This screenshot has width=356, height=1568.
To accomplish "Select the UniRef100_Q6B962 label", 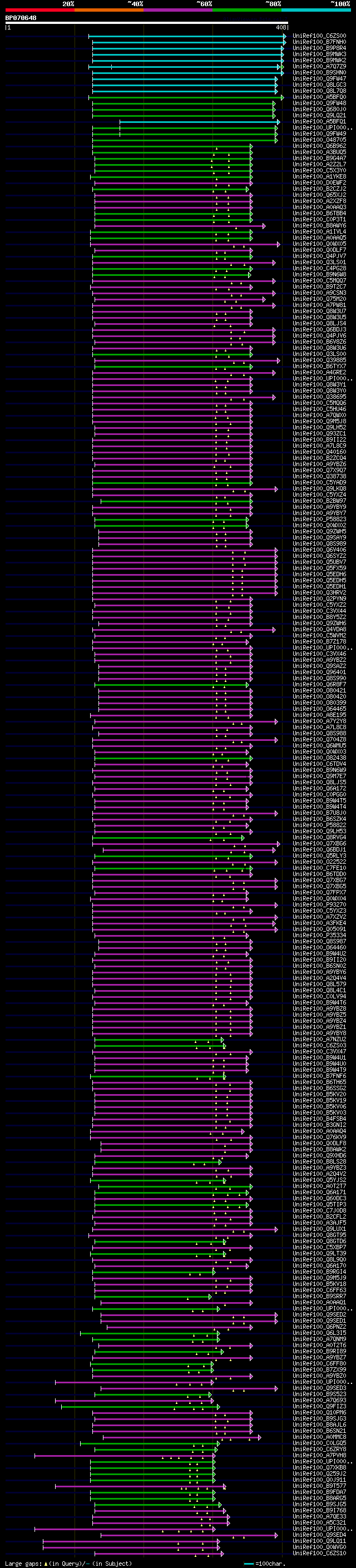I will pos(319,146).
